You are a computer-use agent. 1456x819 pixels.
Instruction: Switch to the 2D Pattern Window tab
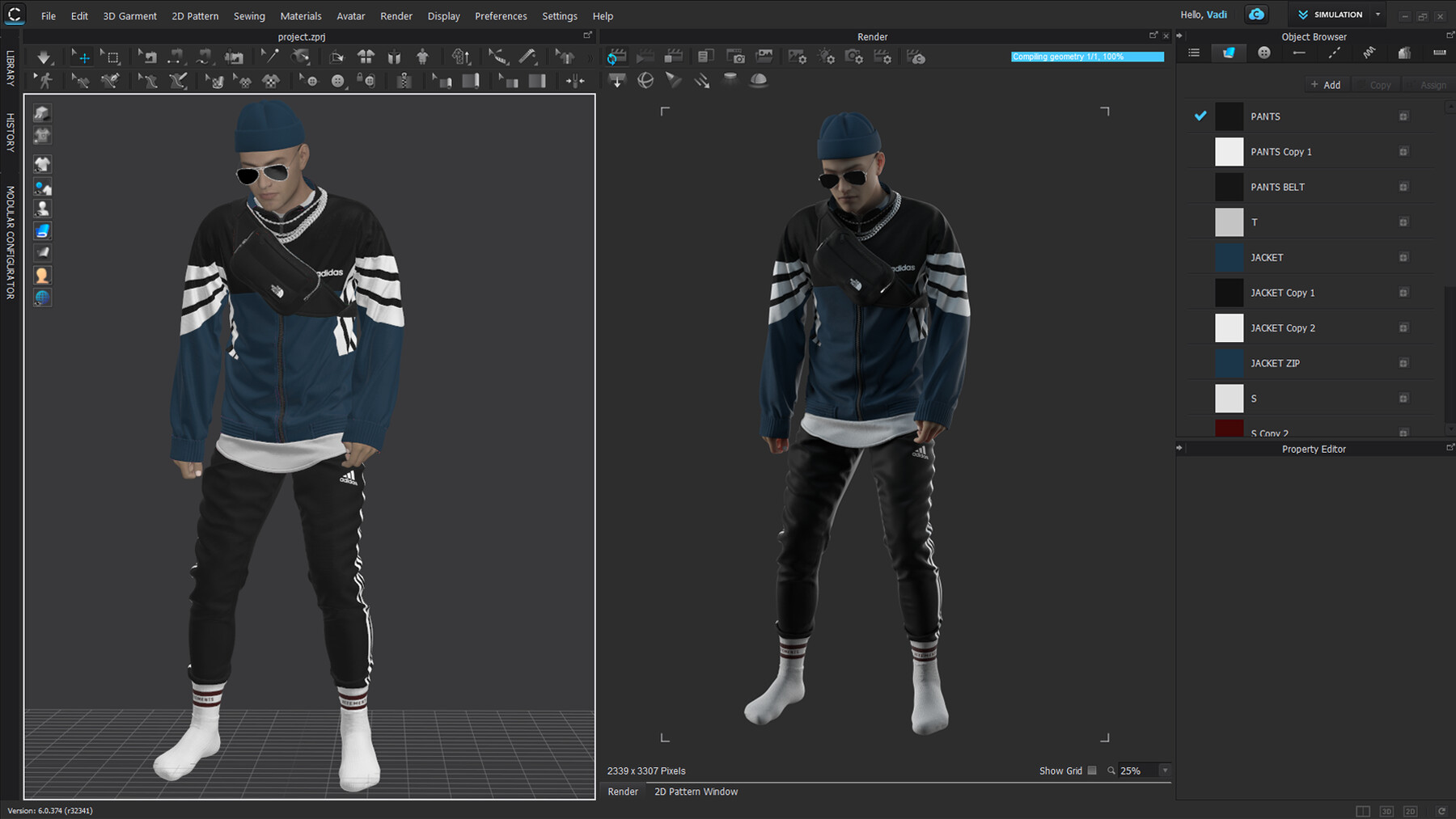695,792
